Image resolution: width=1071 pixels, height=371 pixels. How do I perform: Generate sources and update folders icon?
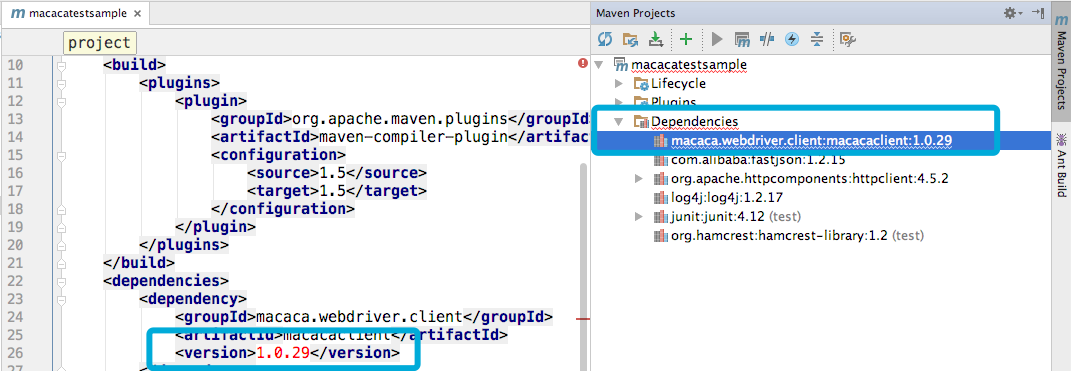pyautogui.click(x=630, y=39)
